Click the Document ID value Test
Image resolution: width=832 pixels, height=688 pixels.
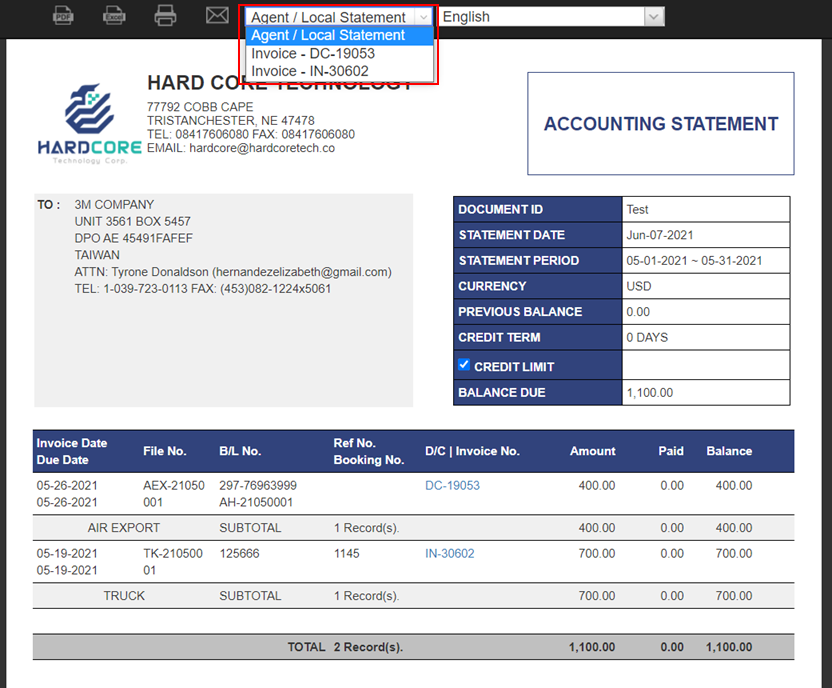point(637,209)
